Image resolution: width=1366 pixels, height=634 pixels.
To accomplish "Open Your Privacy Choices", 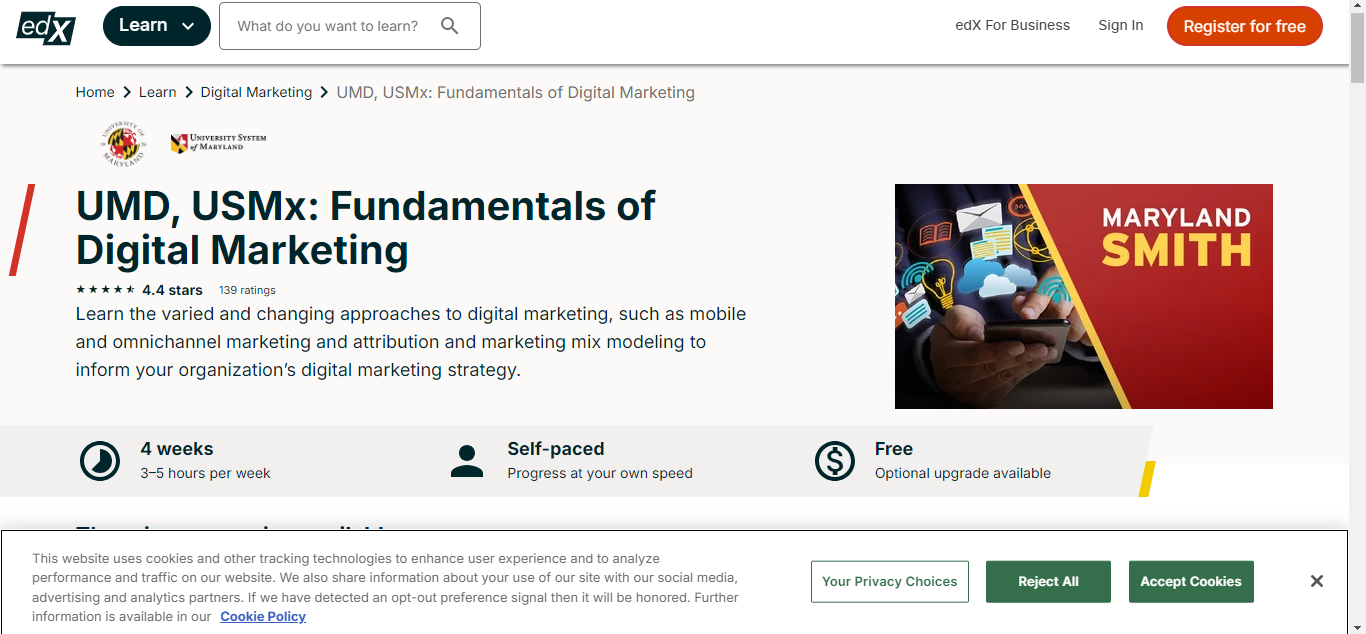I will tap(890, 582).
